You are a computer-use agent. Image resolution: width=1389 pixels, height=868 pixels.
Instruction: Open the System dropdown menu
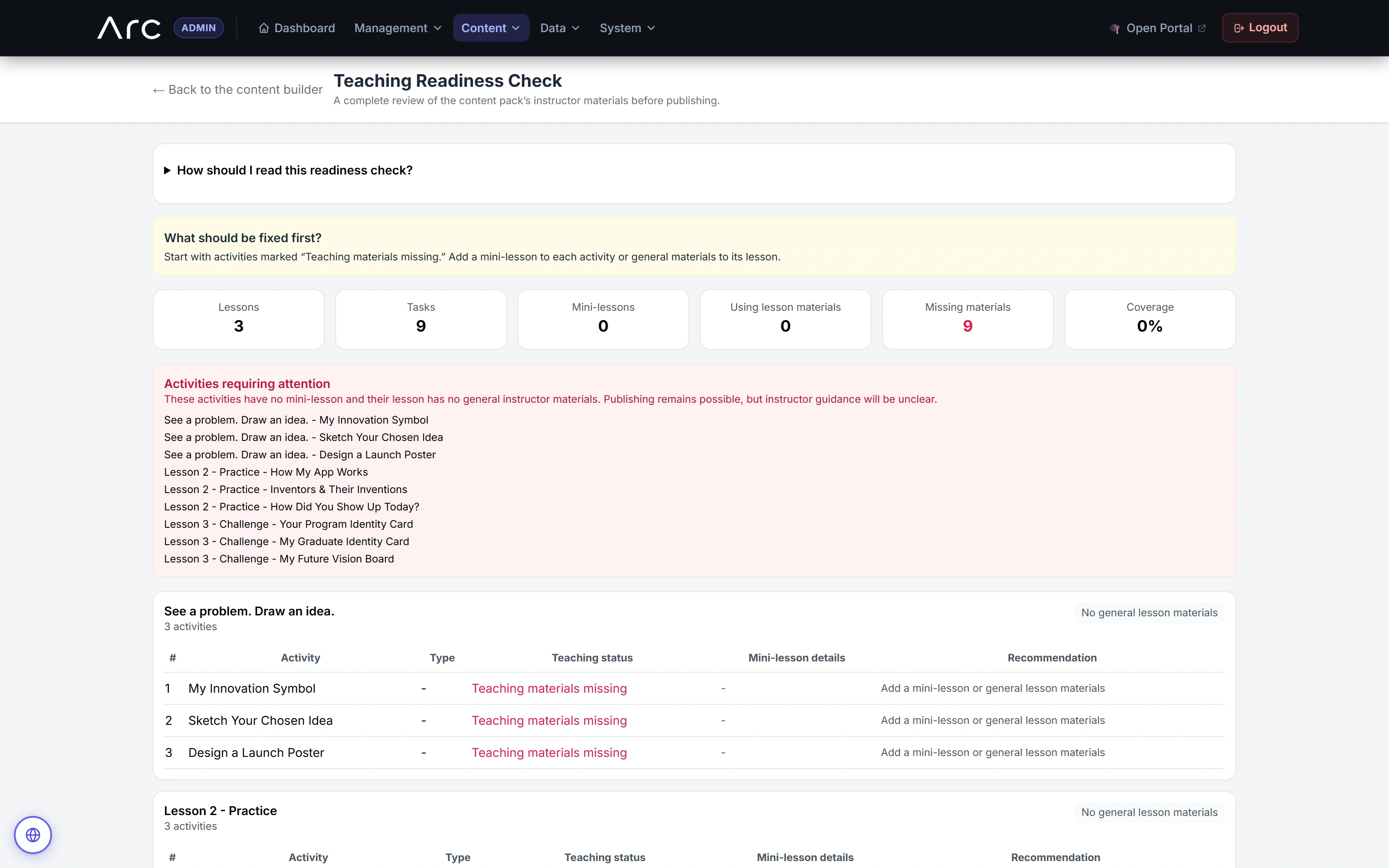click(627, 28)
